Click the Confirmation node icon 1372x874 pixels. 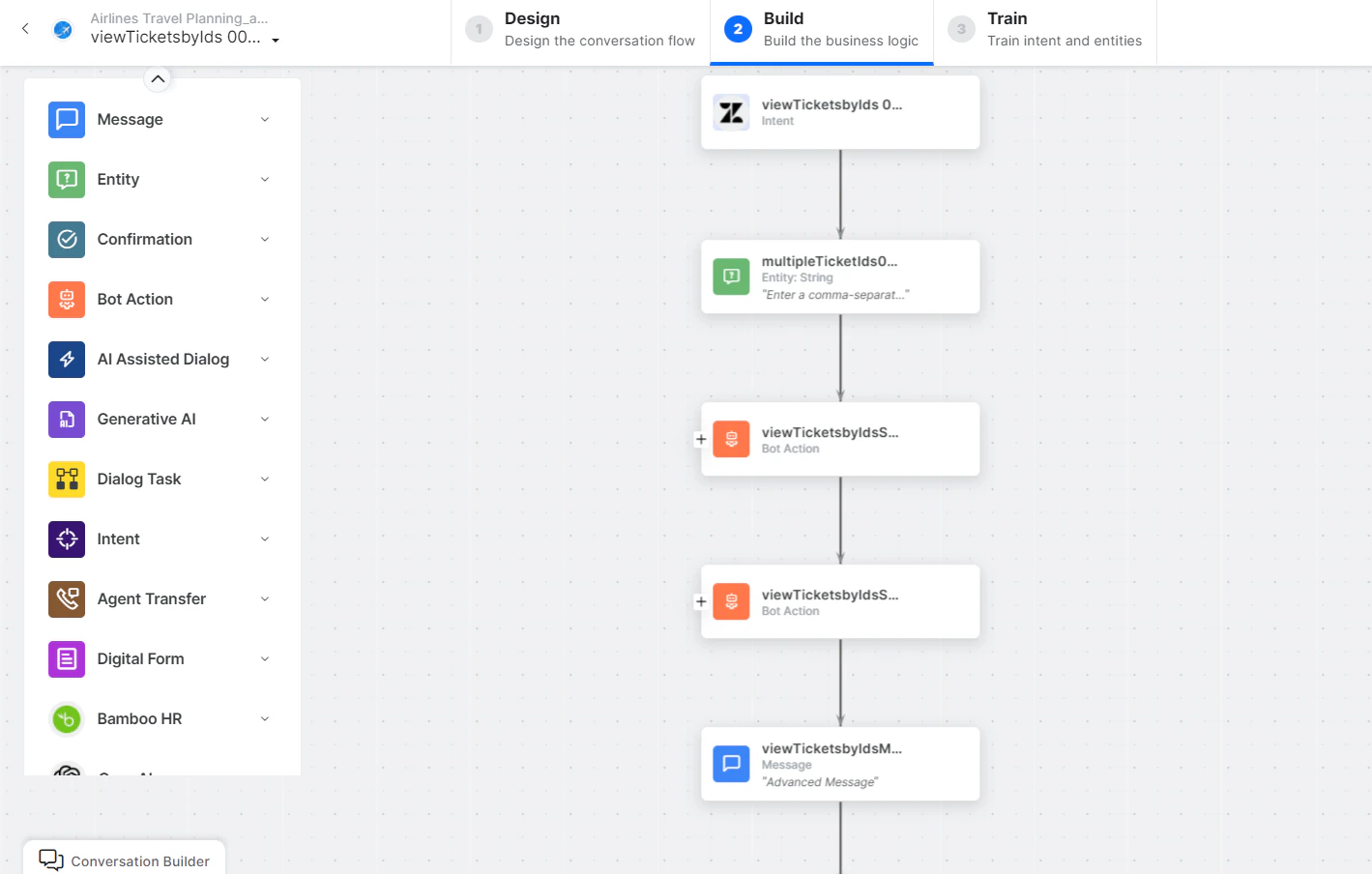coord(67,239)
